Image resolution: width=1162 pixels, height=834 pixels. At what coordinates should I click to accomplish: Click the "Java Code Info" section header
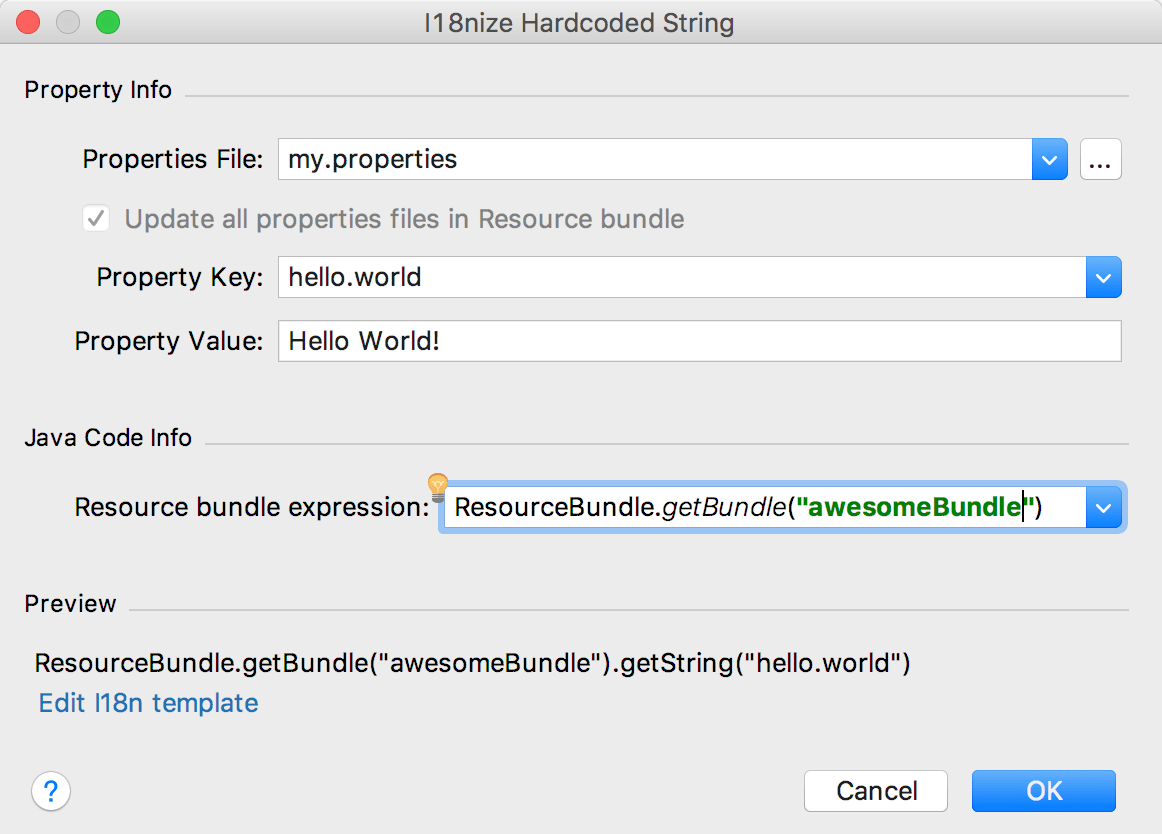(108, 437)
